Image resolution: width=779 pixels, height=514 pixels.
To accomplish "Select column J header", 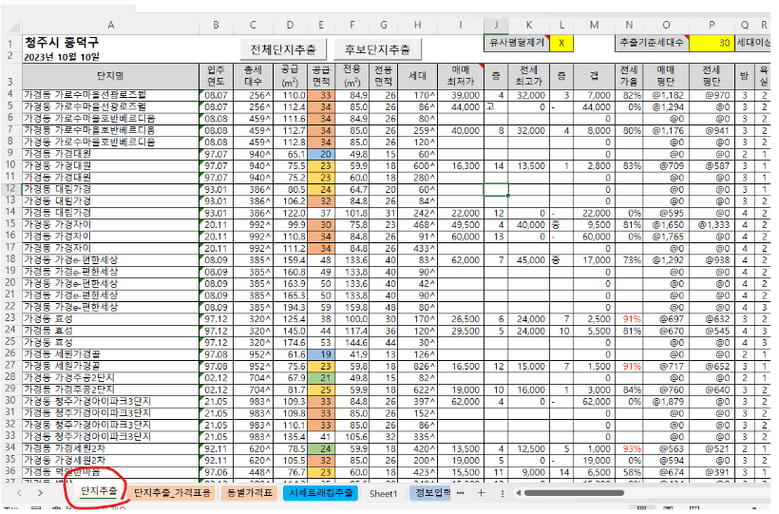I will click(496, 25).
